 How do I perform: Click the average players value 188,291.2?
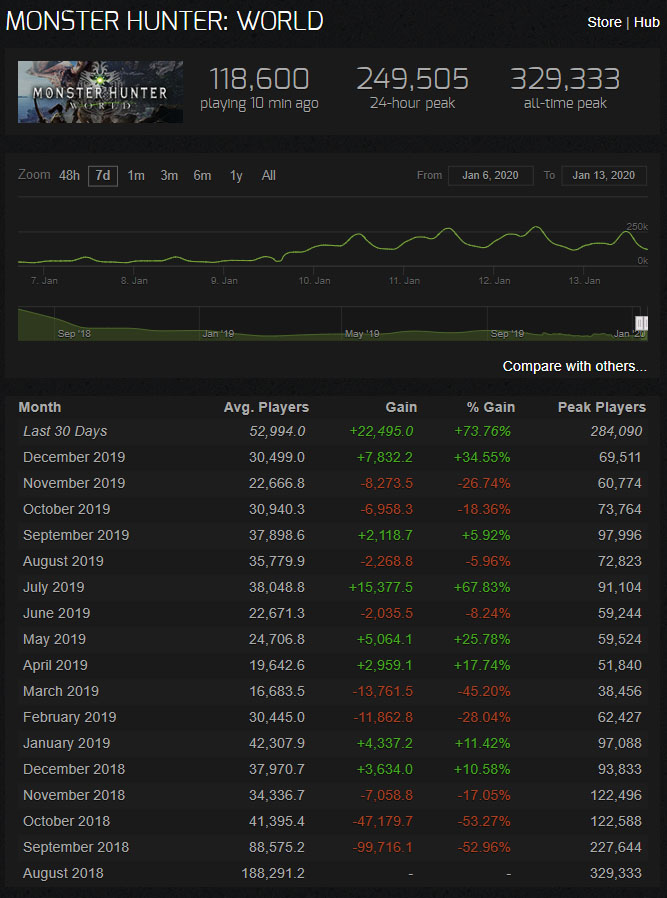(x=272, y=873)
